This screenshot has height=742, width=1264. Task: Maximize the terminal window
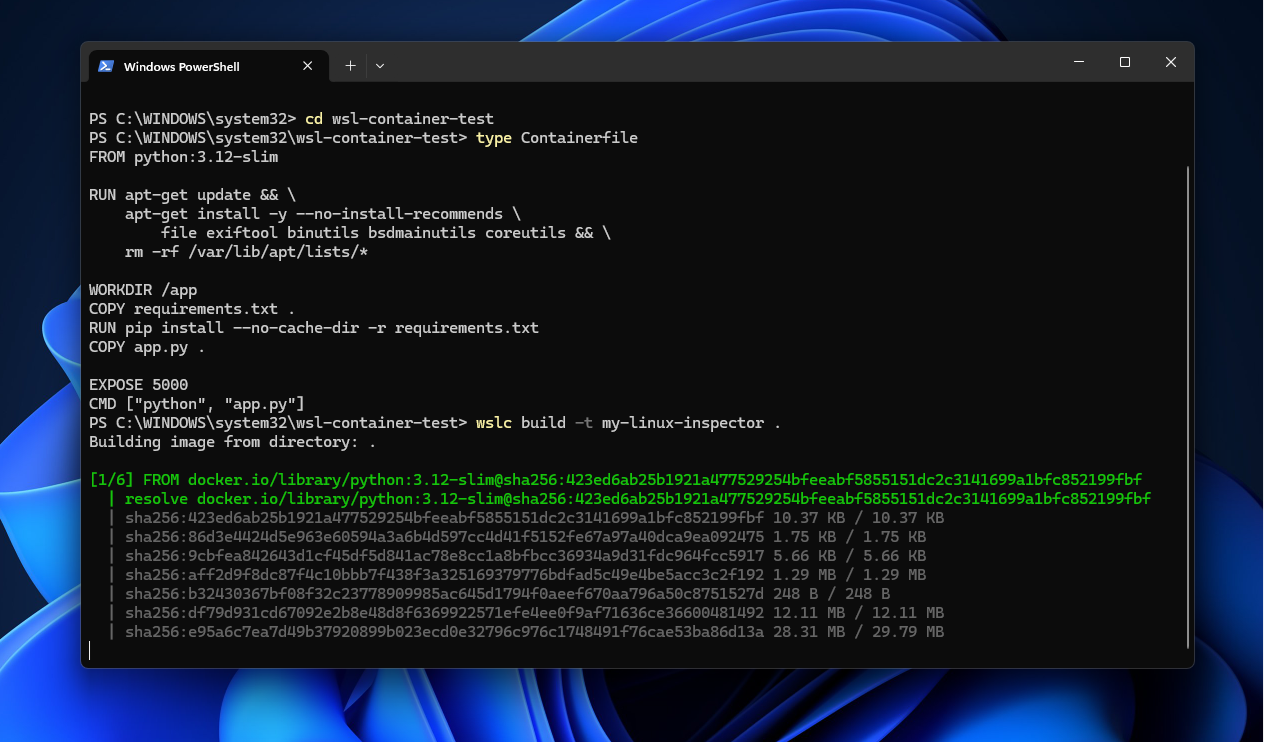click(1125, 62)
